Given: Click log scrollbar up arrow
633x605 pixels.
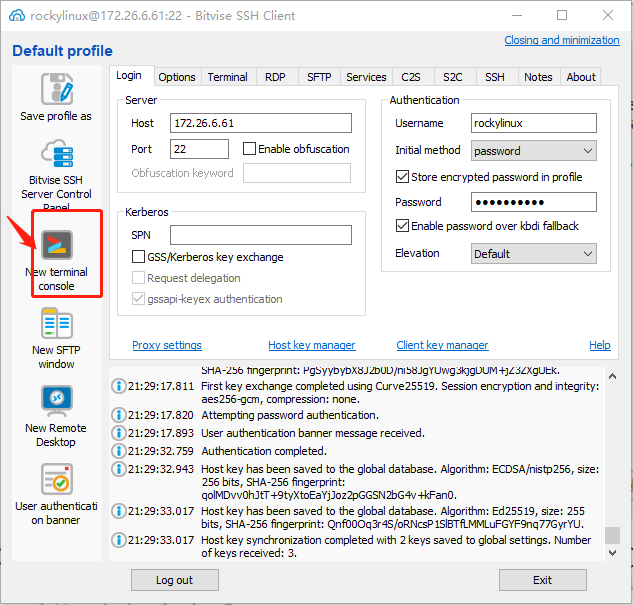Looking at the screenshot, I should (x=612, y=377).
